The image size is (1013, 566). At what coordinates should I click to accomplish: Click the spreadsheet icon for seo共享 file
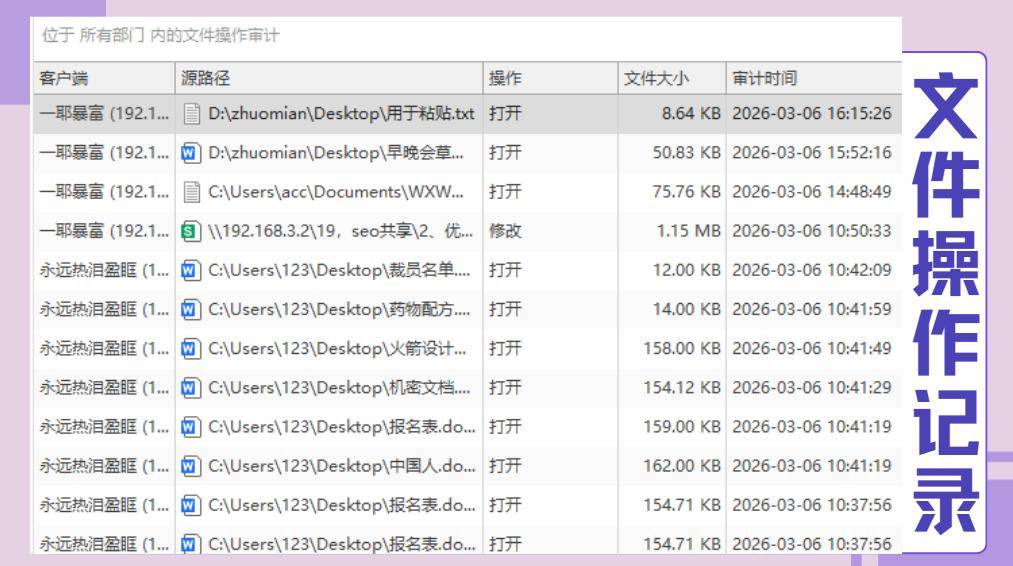point(192,231)
